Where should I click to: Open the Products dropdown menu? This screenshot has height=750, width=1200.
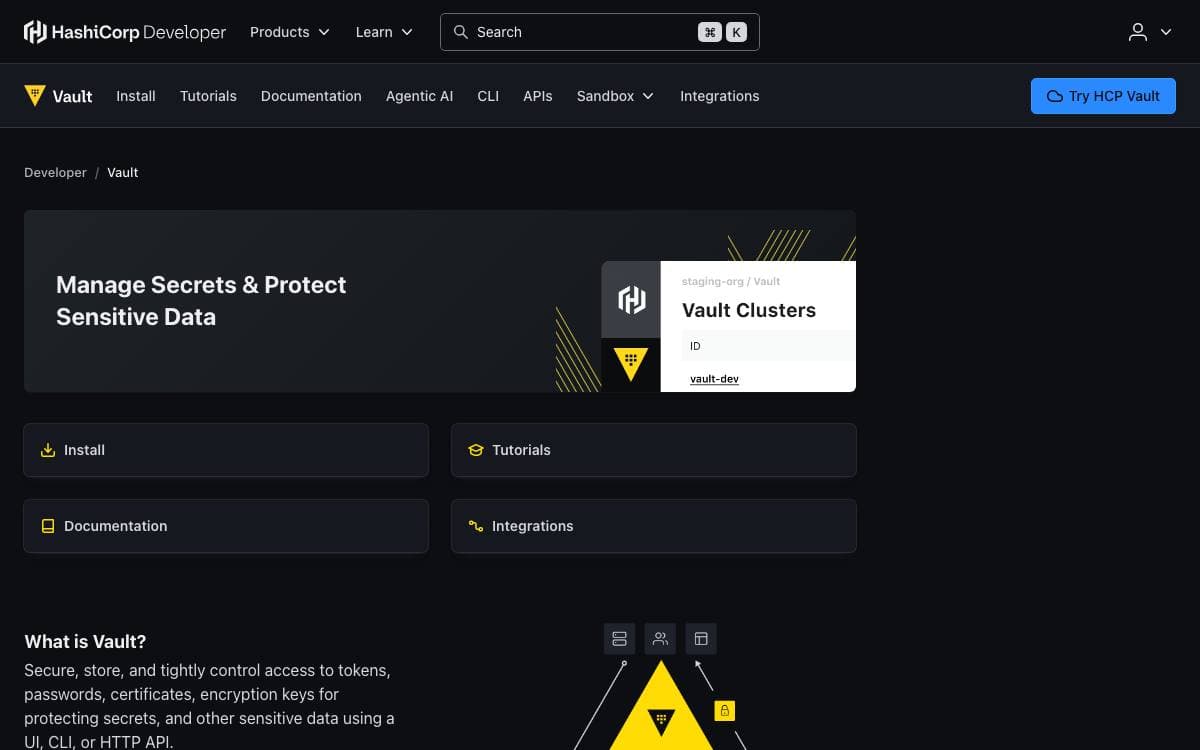point(290,32)
